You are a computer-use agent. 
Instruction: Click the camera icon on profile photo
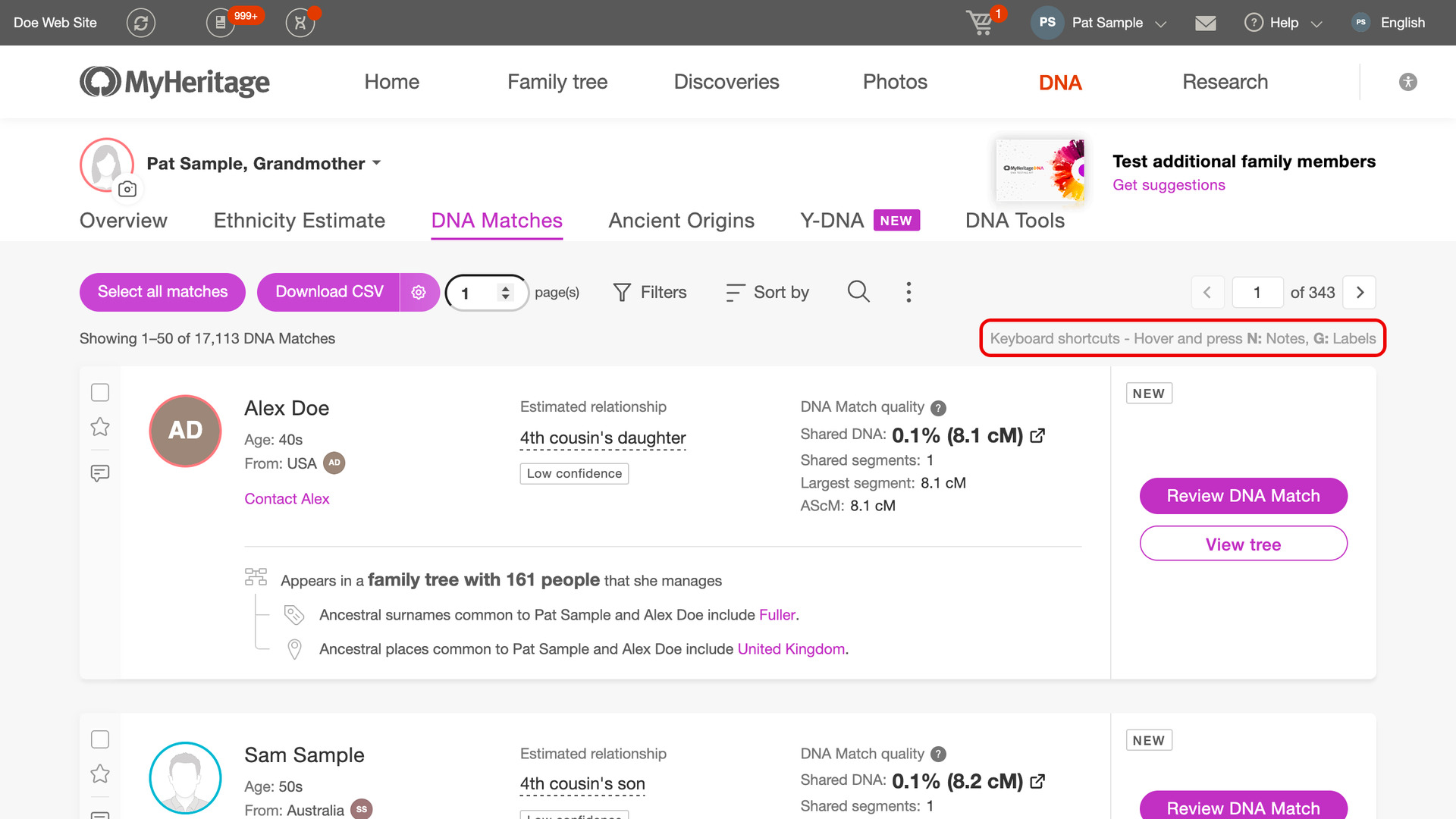coord(127,189)
